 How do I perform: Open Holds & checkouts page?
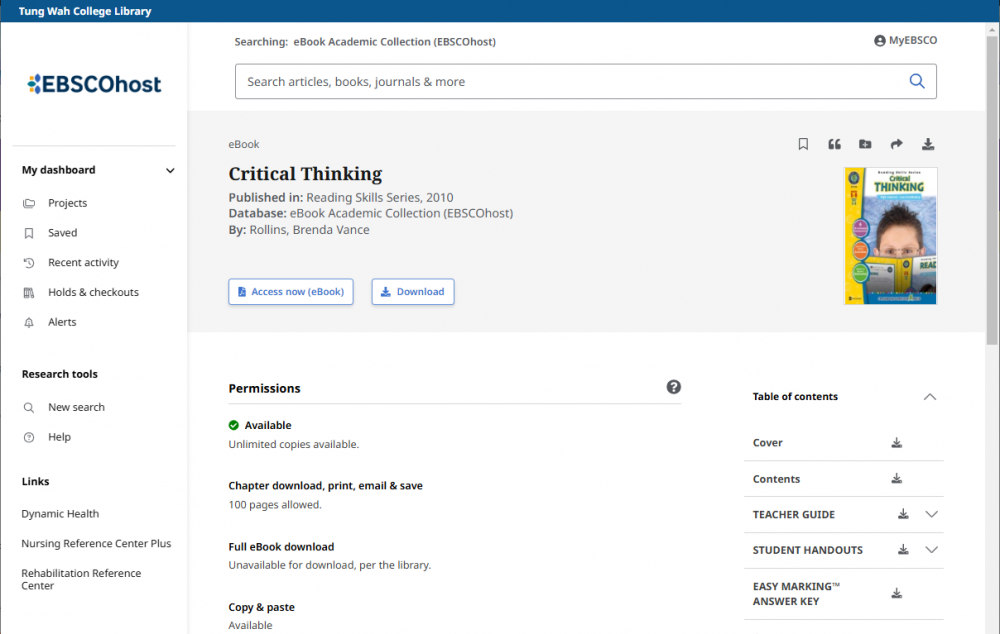(x=93, y=292)
